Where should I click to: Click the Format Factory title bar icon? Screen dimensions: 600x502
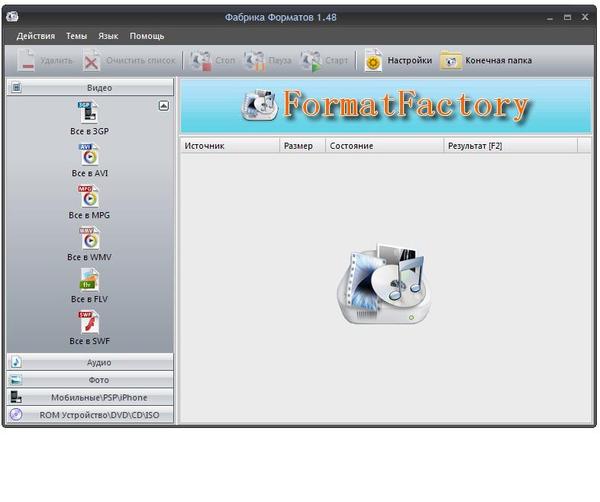point(12,17)
